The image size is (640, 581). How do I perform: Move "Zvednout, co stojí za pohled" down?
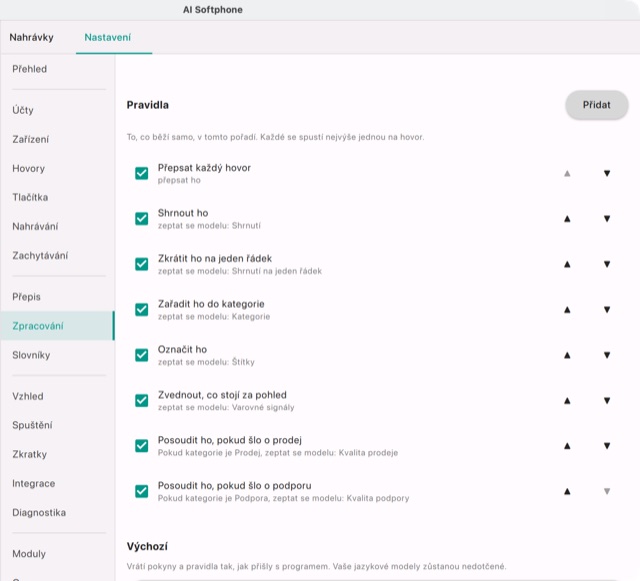[607, 401]
